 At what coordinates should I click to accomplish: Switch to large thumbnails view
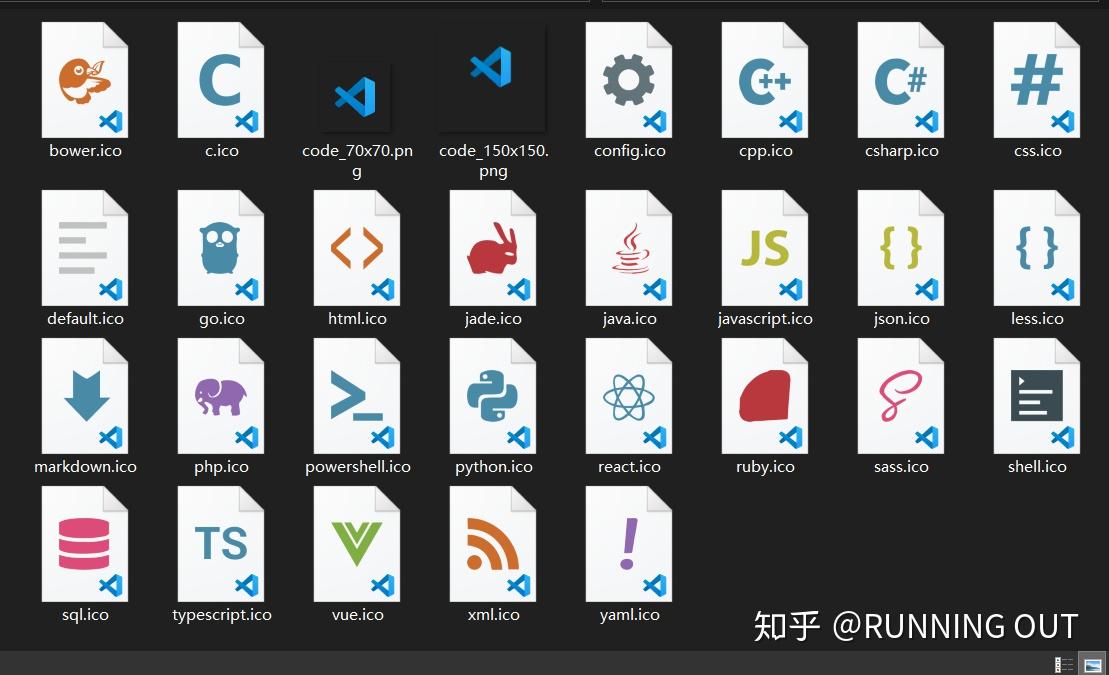pos(1090,662)
